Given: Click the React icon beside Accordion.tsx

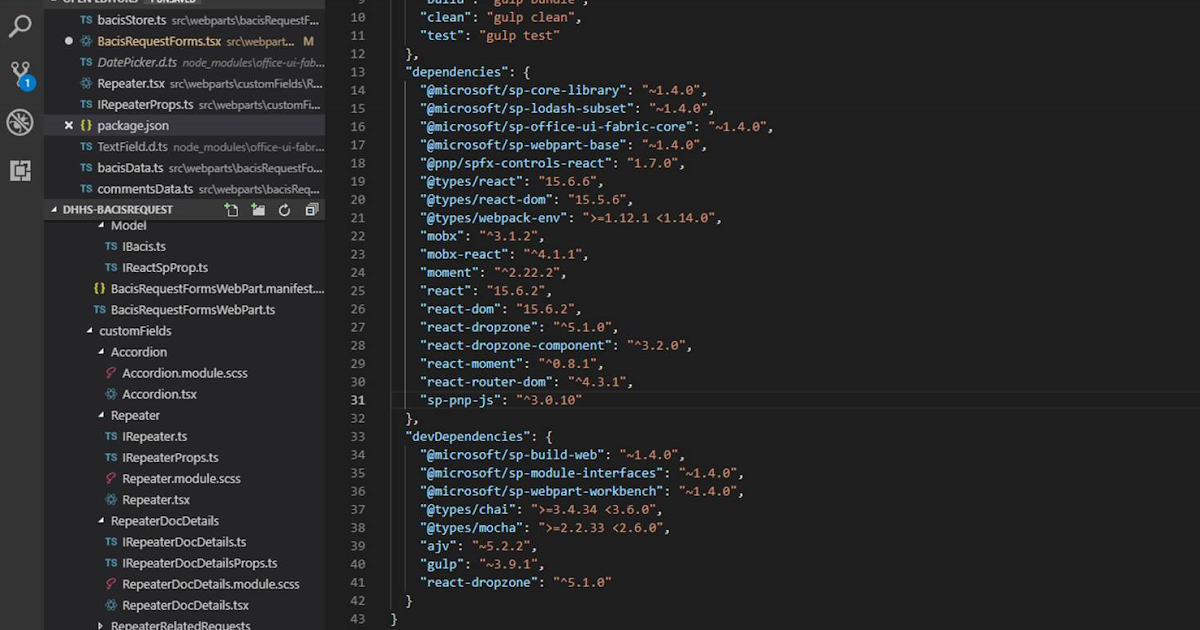Looking at the screenshot, I should (112, 394).
